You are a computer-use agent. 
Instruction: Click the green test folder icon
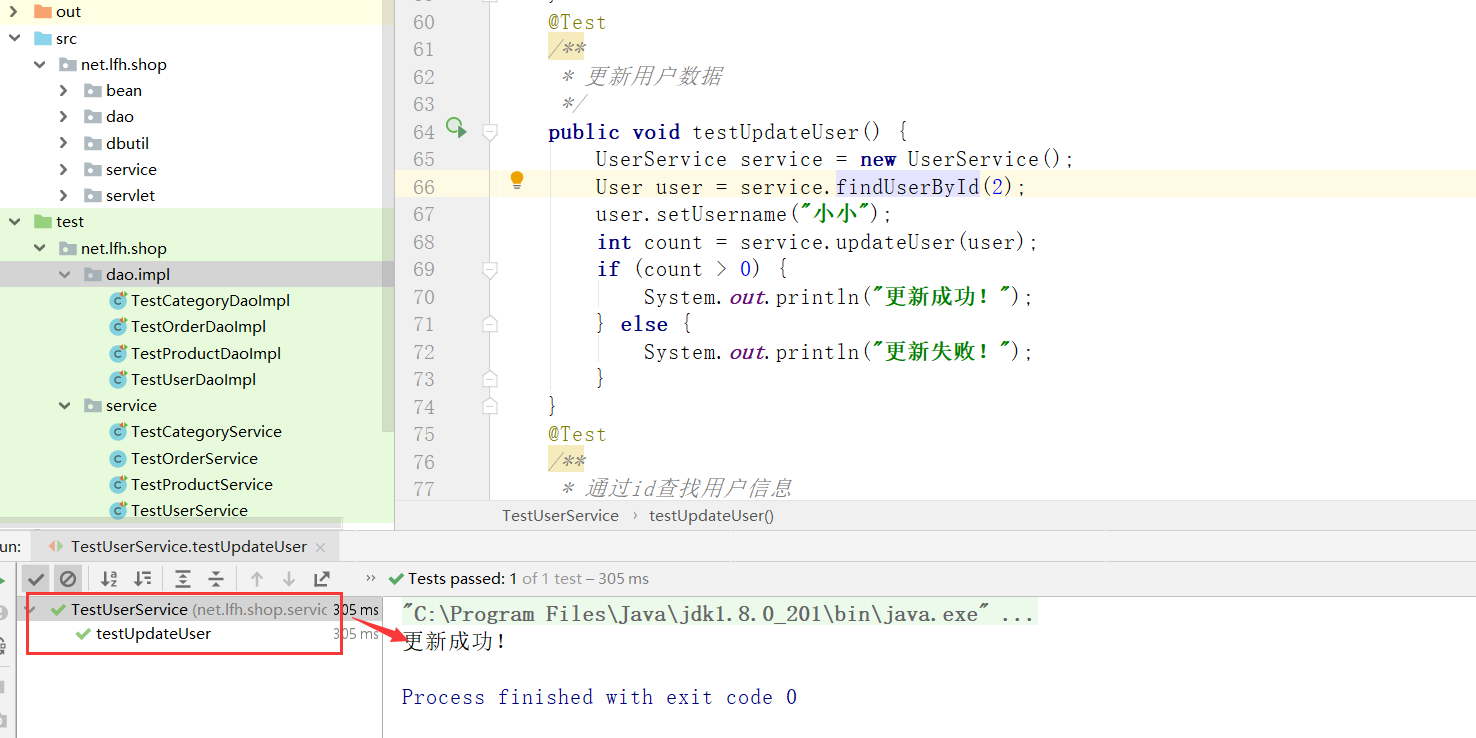coord(42,221)
